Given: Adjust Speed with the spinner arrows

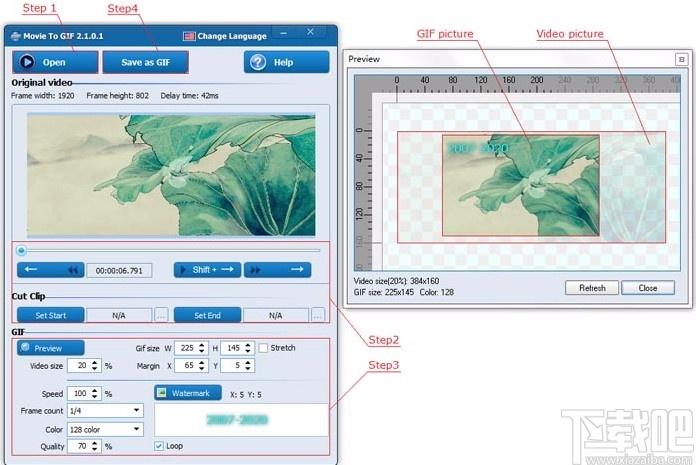Looking at the screenshot, I should 95,394.
